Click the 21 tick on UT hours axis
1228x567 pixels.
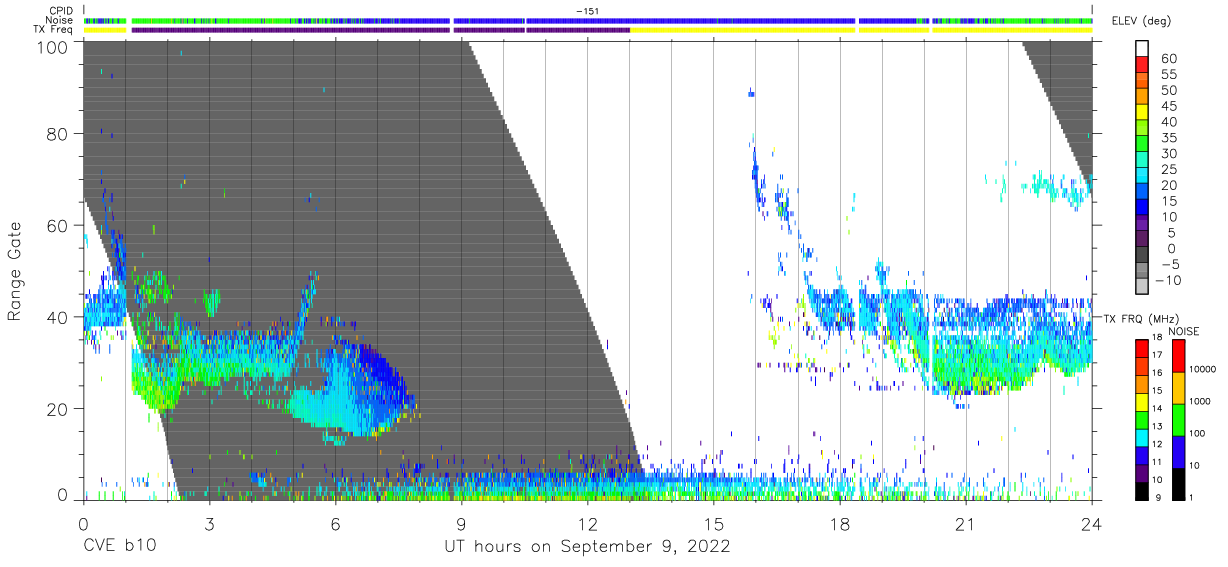(x=965, y=523)
